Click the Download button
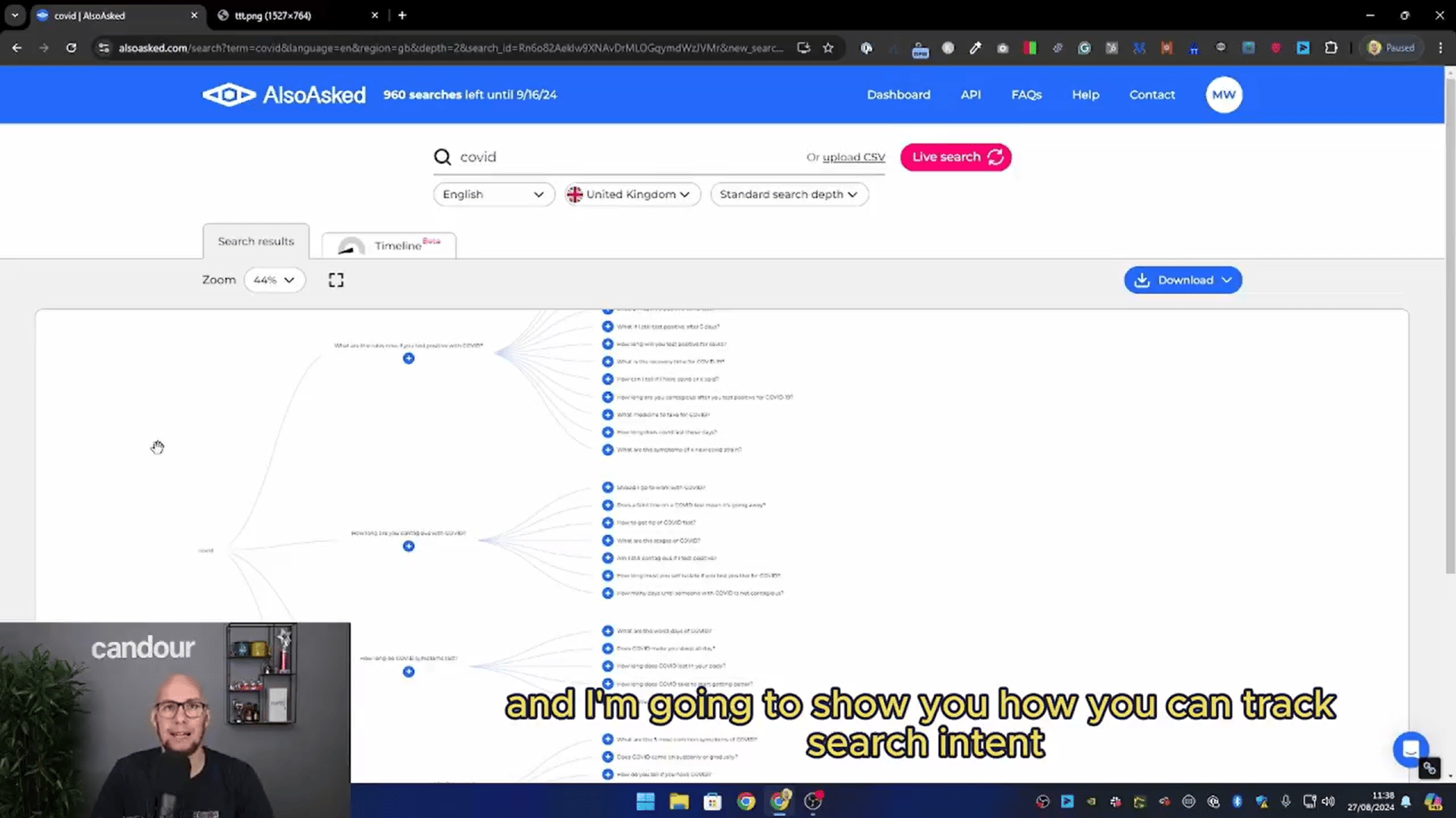 1182,280
